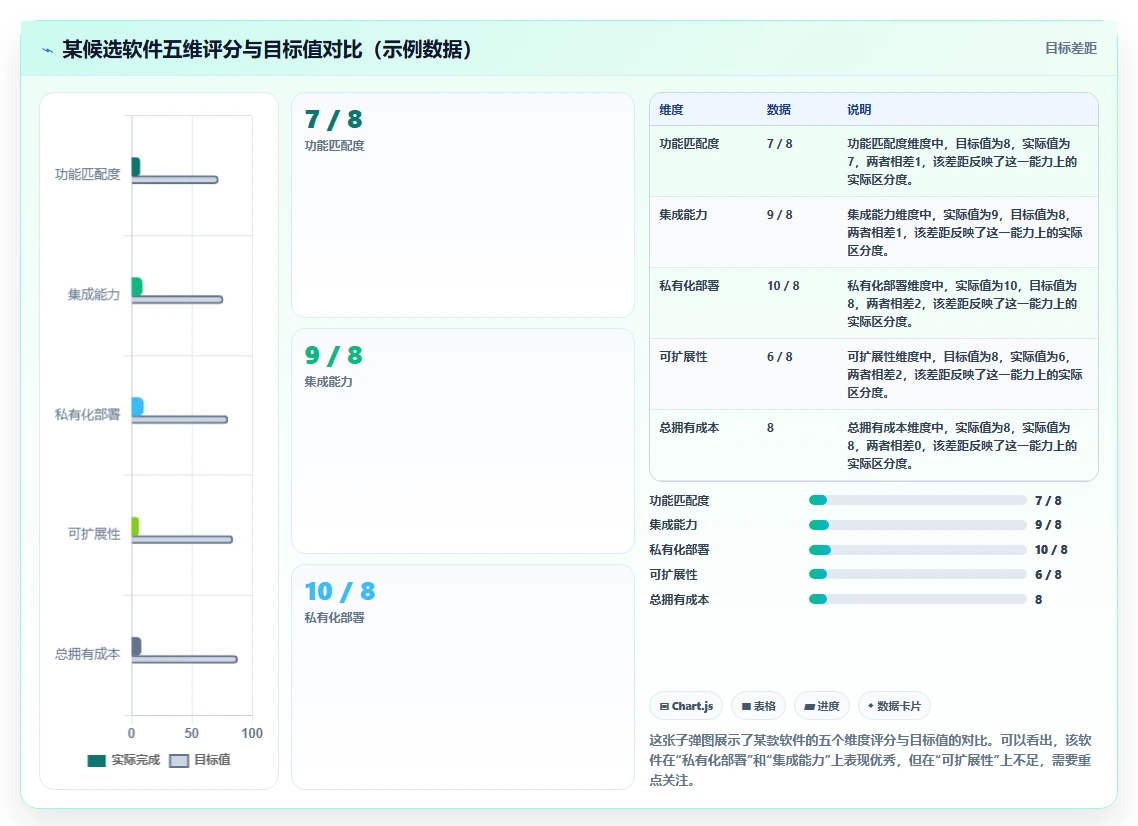
Task: Click the 功能匹配度 progress bar
Action: coord(917,500)
